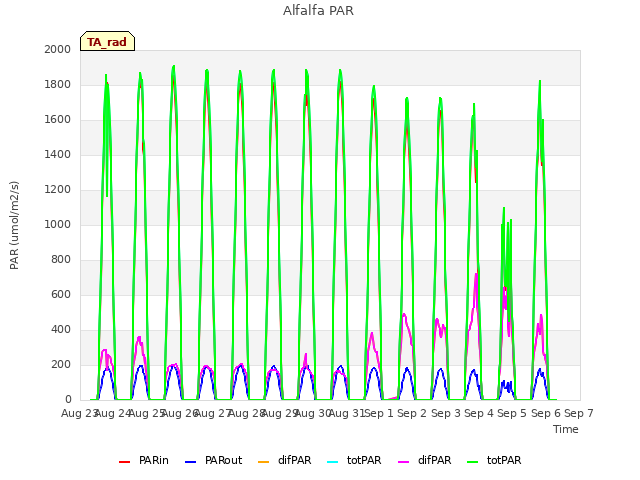Click the magenta difPAR peak on Sep 4
Viewport: 640px width, 480px height.
point(476,274)
